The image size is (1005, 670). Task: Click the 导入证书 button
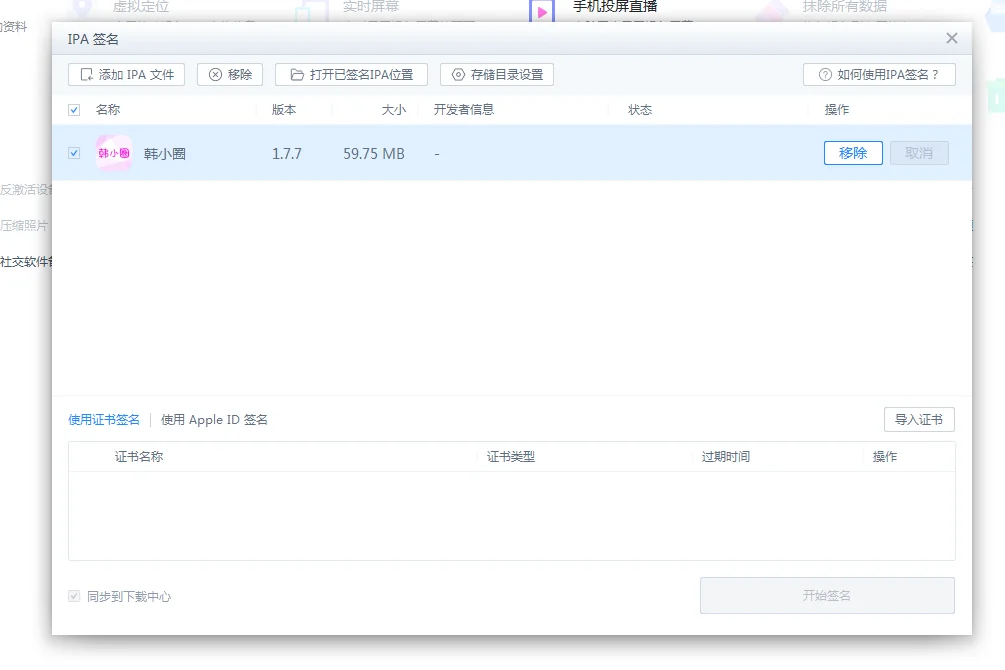pos(919,419)
